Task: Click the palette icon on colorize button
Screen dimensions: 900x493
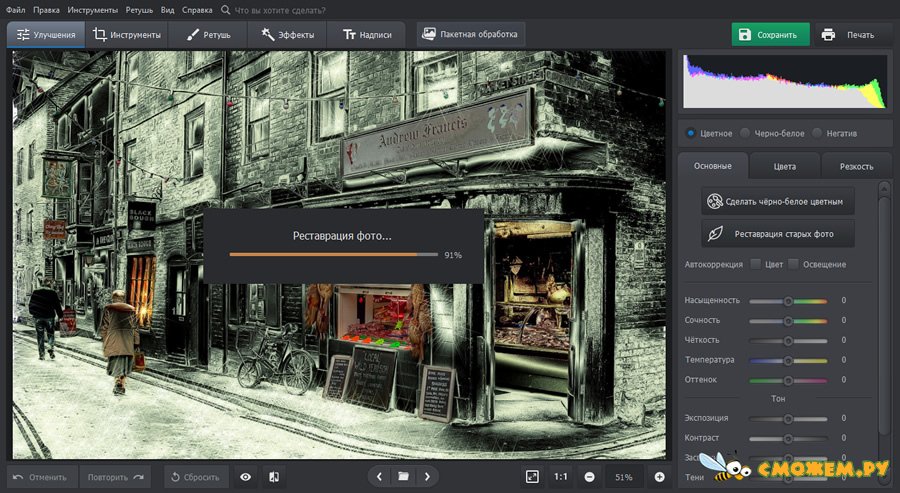Action: pos(715,201)
